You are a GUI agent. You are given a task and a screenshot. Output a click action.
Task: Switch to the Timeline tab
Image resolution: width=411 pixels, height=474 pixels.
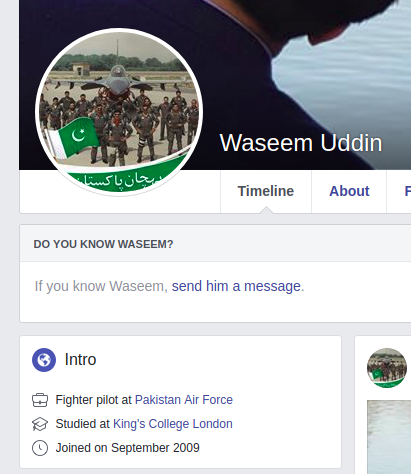[266, 191]
